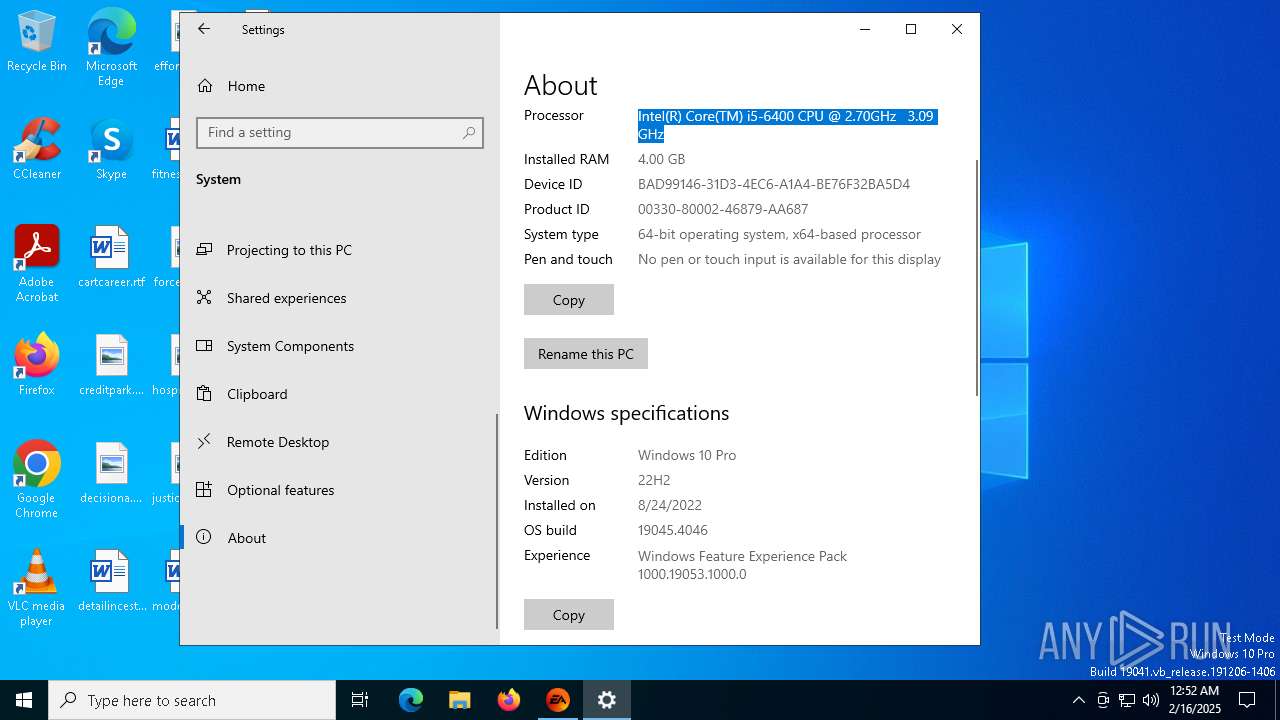
Task: Click Rename this PC button
Action: click(586, 354)
